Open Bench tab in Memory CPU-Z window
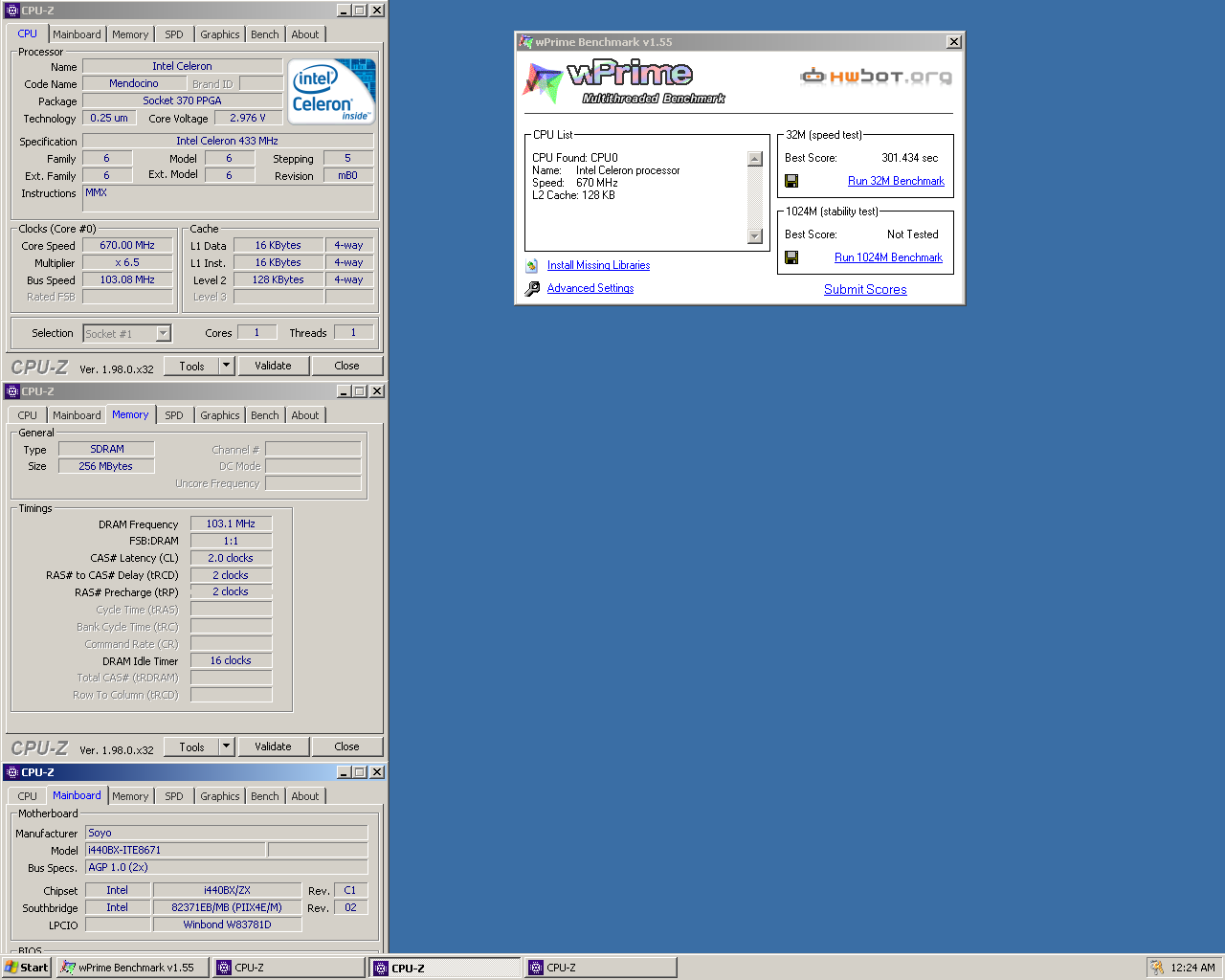 (x=265, y=415)
